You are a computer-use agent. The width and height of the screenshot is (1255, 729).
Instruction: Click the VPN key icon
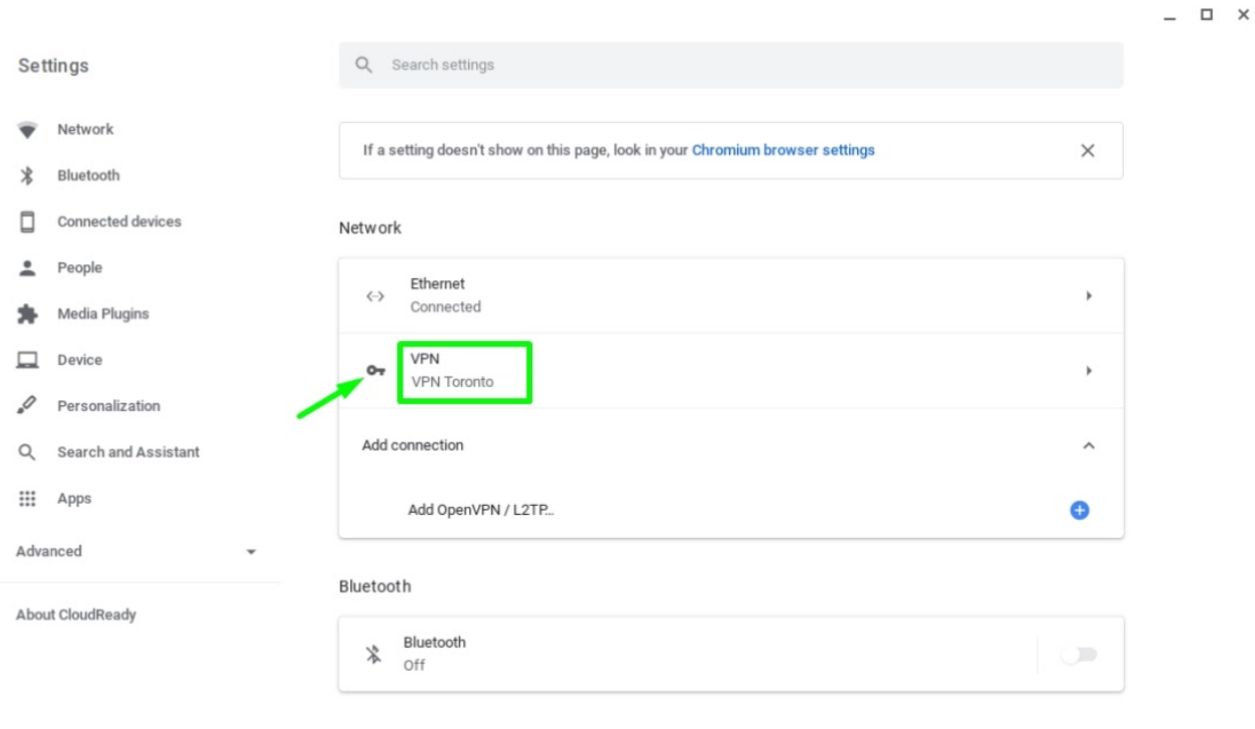tap(375, 371)
